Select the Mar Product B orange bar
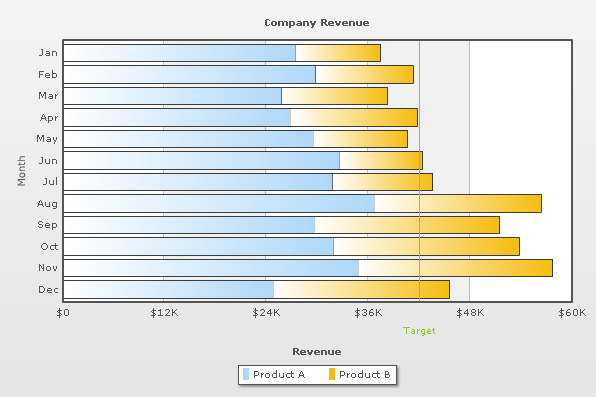Viewport: 596px width, 397px height. tap(334, 96)
